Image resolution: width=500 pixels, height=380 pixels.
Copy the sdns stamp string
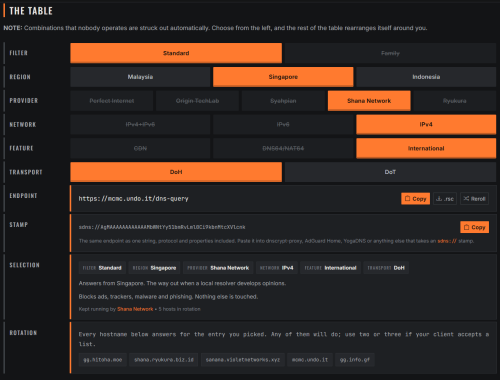coord(474,227)
